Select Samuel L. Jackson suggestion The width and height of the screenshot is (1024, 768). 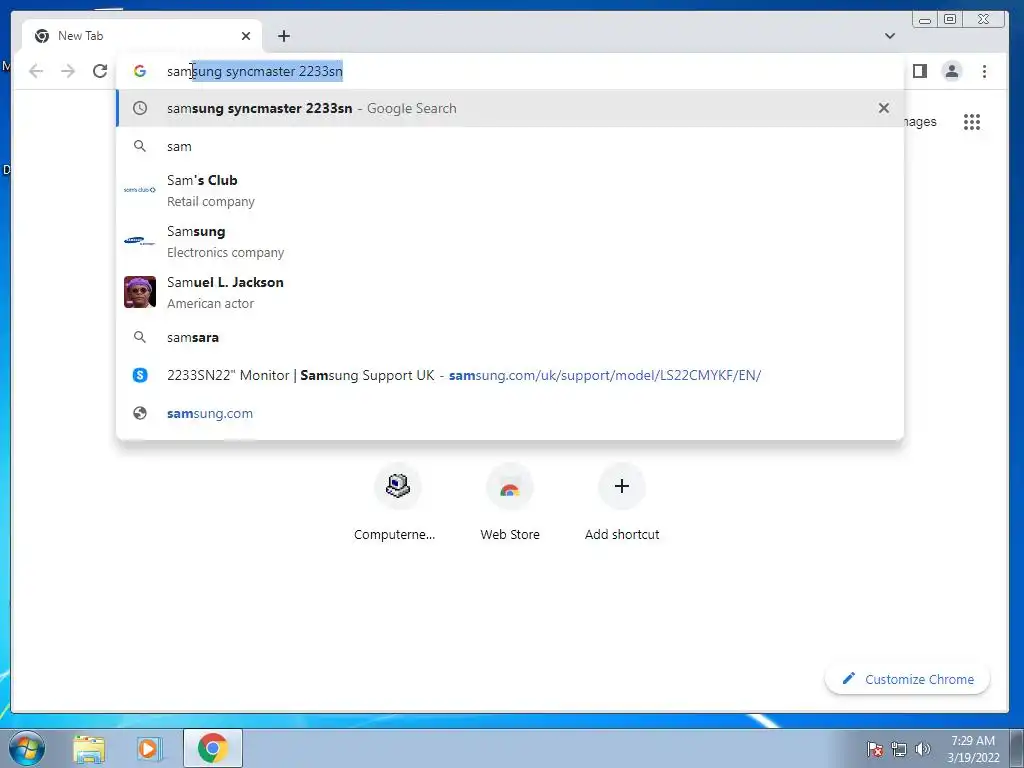[510, 292]
